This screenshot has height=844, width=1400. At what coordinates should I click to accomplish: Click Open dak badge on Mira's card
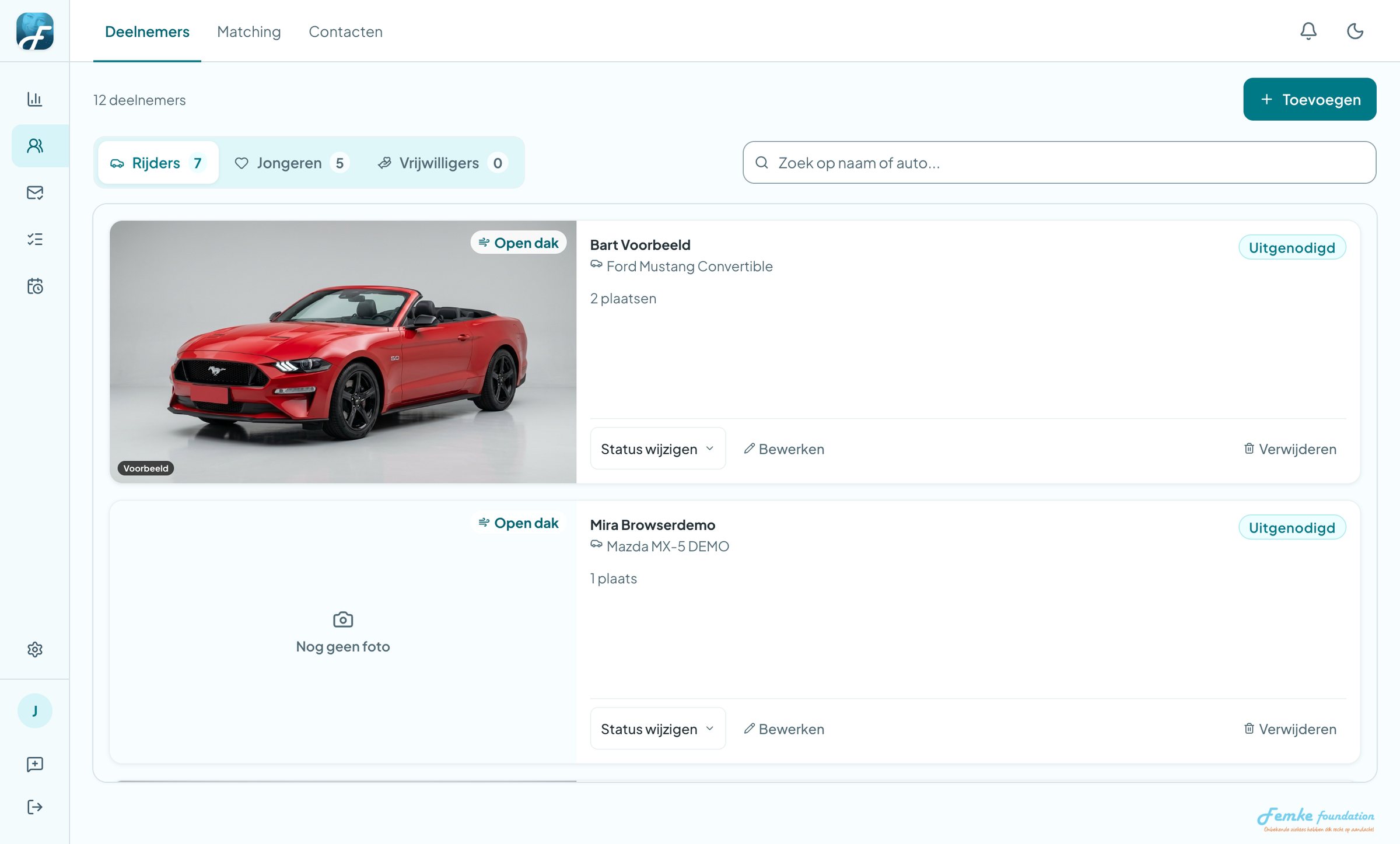[519, 523]
